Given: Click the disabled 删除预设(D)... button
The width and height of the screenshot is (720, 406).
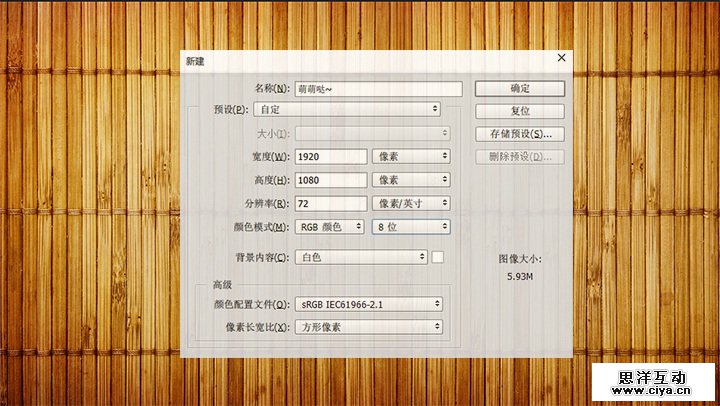Looking at the screenshot, I should (x=520, y=157).
